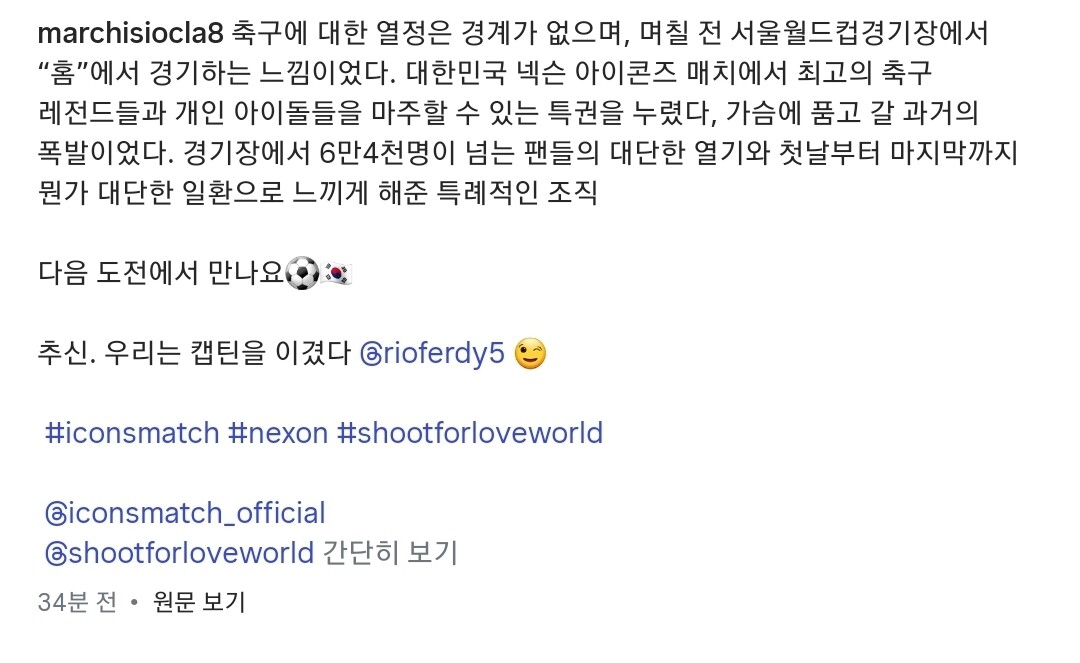1080x663 pixels.
Task: Visit the @shootforloveworld mention
Action: click(179, 554)
